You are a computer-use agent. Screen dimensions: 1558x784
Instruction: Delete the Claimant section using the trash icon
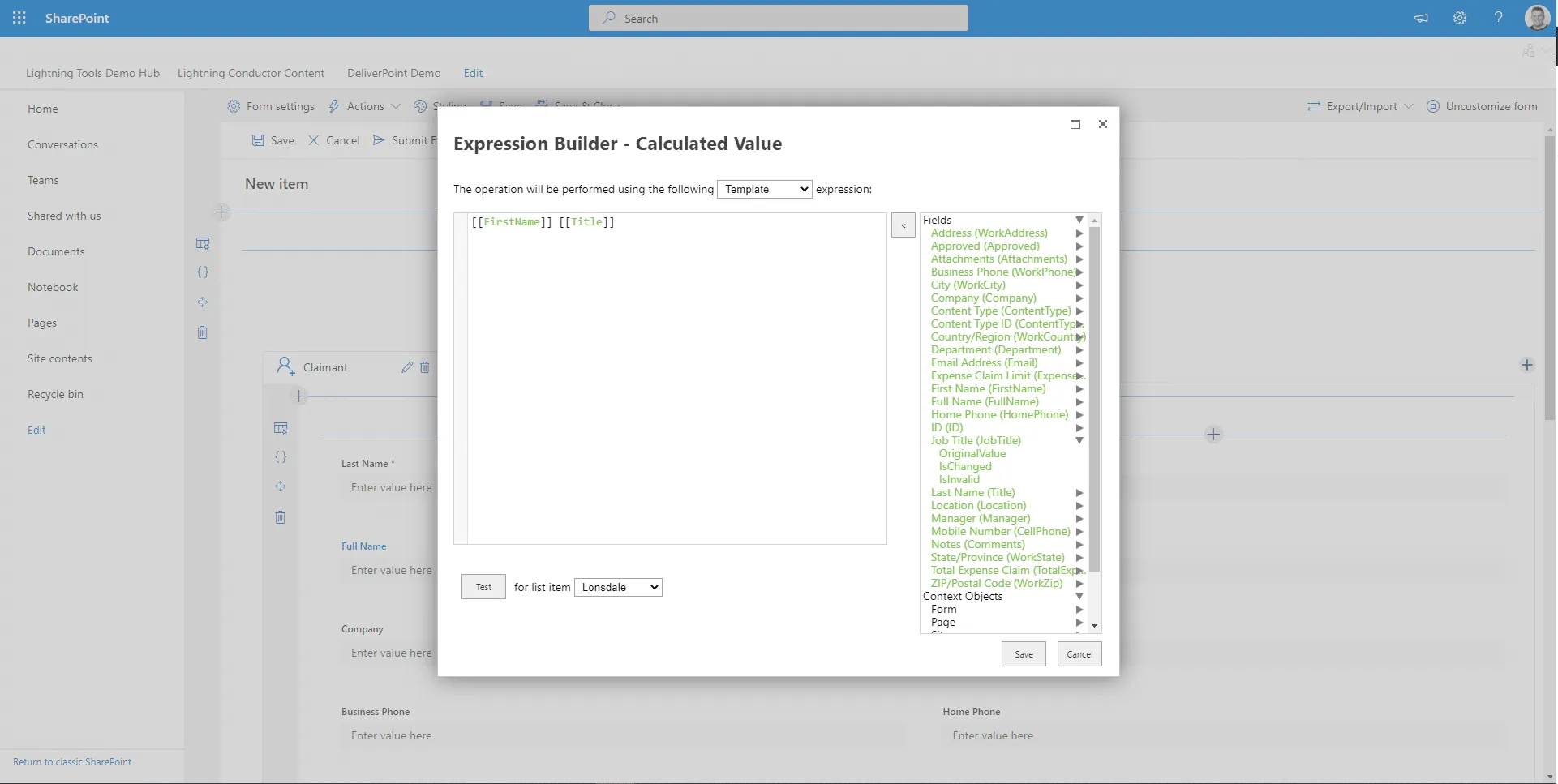(425, 367)
